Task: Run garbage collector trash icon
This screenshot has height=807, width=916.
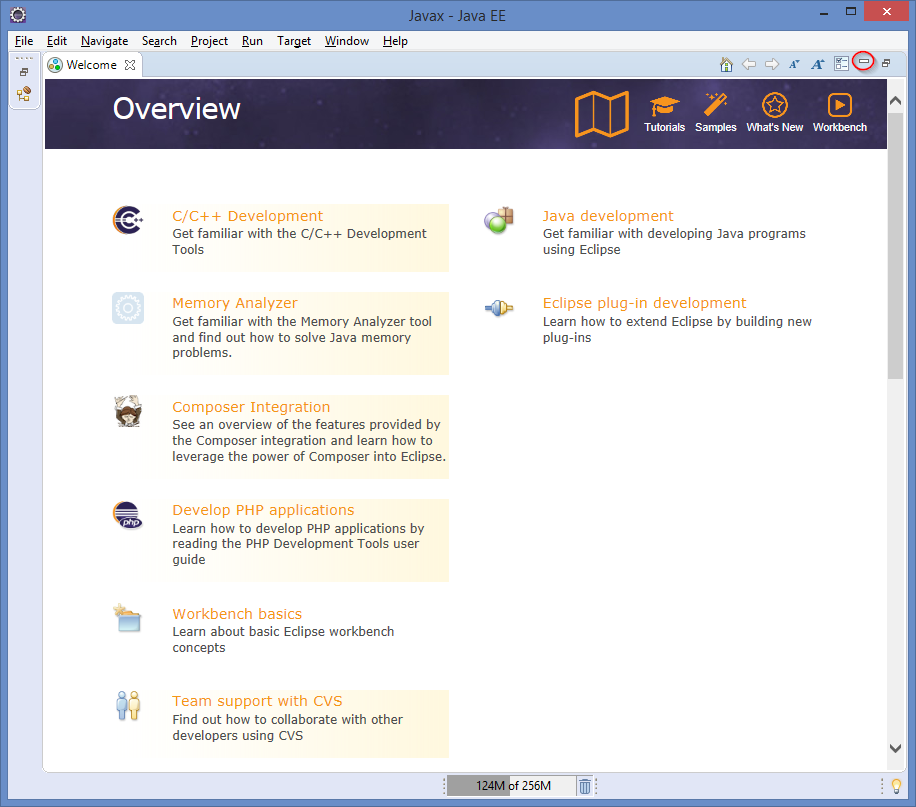Action: click(x=585, y=786)
